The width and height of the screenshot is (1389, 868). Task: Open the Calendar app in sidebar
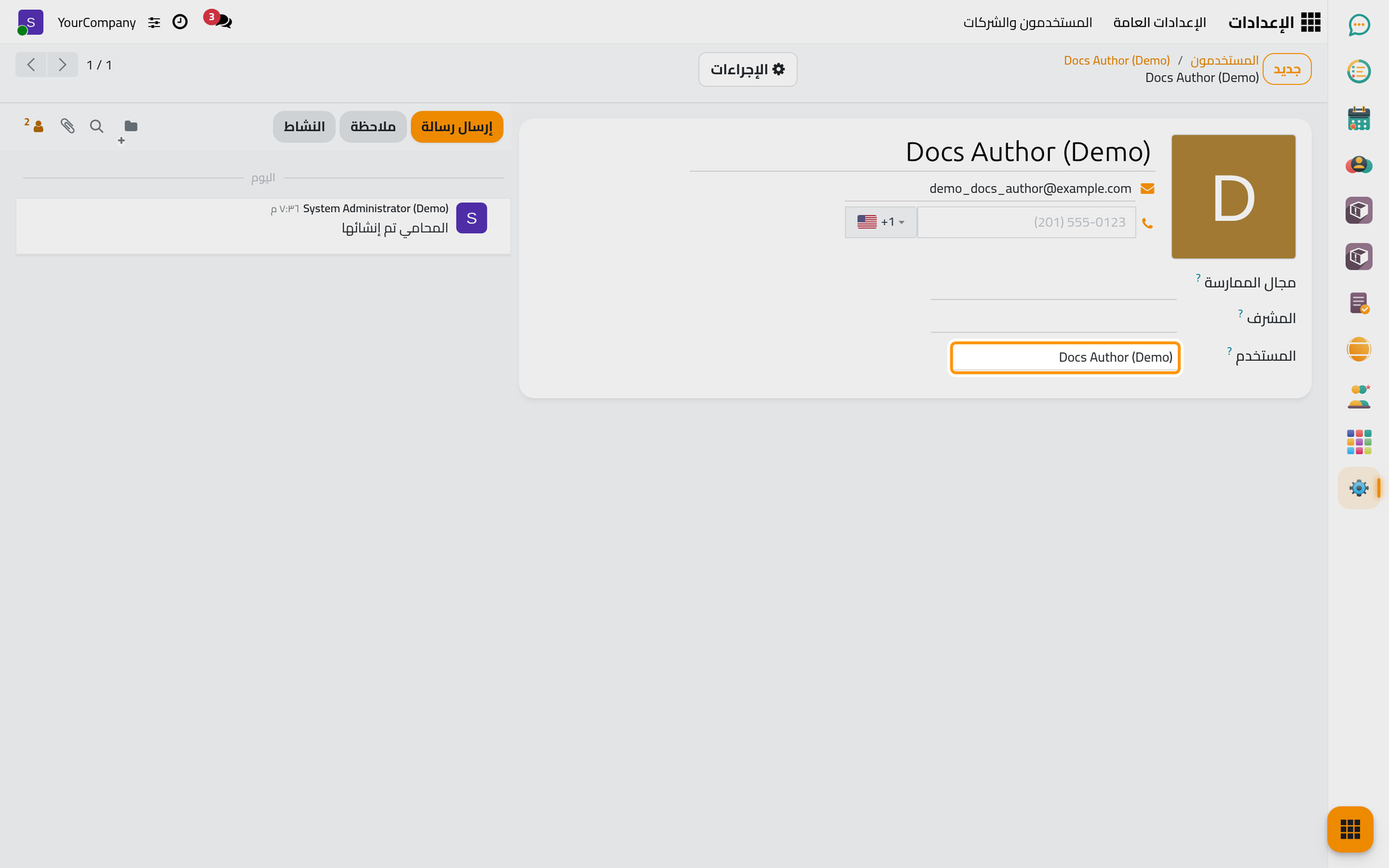point(1359,119)
